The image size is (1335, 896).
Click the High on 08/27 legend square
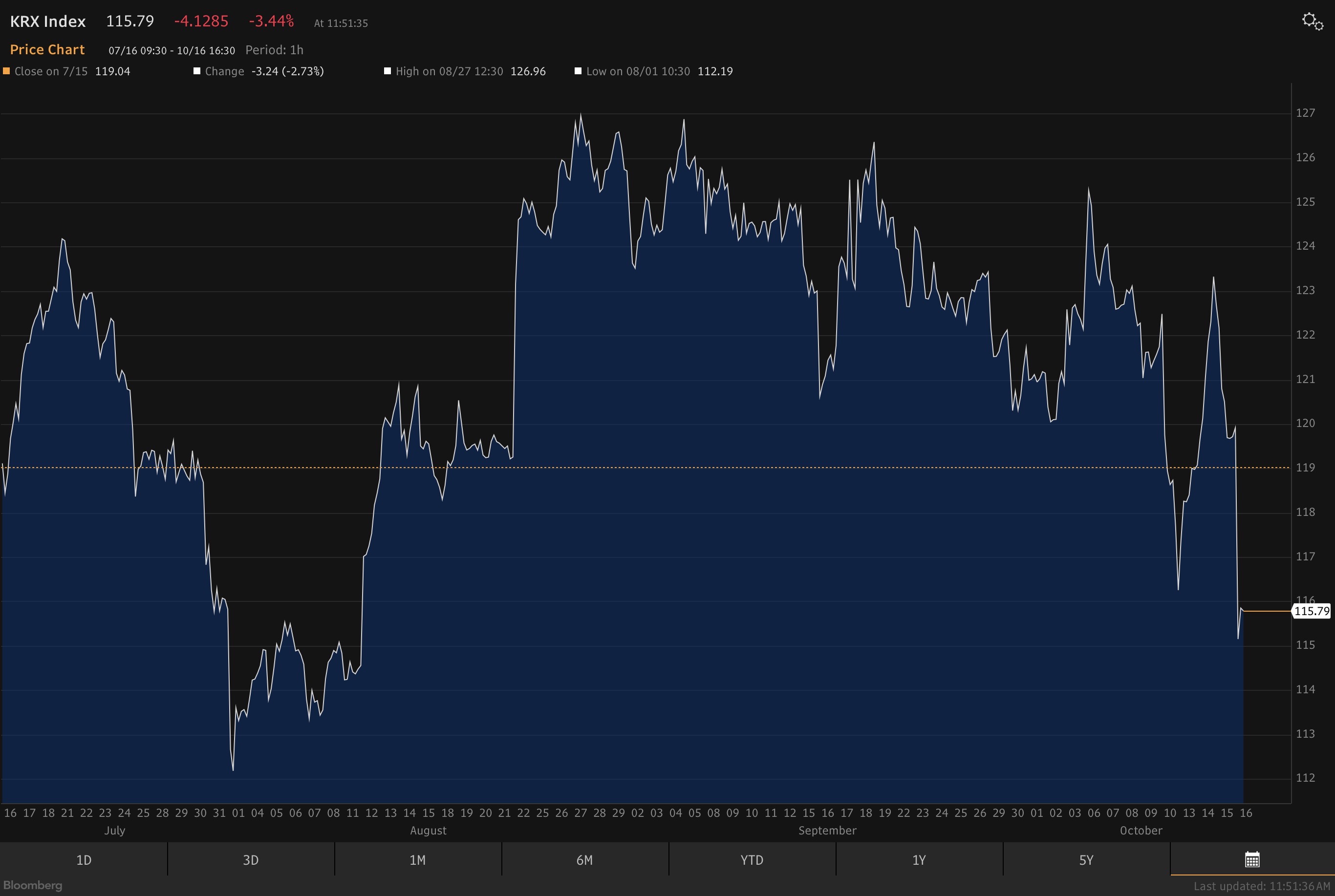pos(387,71)
